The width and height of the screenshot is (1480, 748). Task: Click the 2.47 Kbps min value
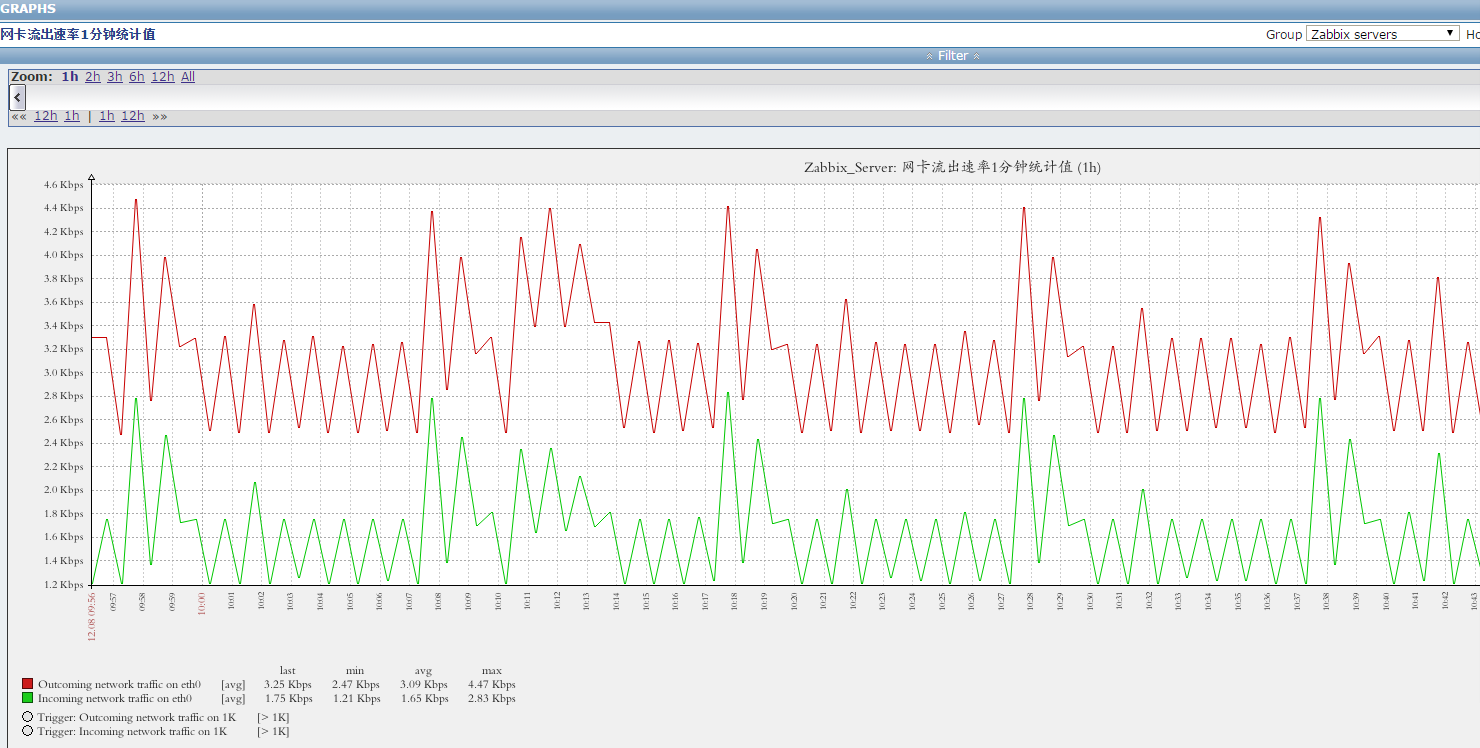356,685
